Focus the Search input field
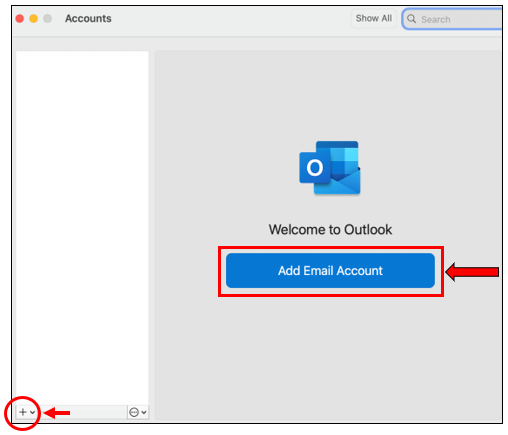 point(453,19)
